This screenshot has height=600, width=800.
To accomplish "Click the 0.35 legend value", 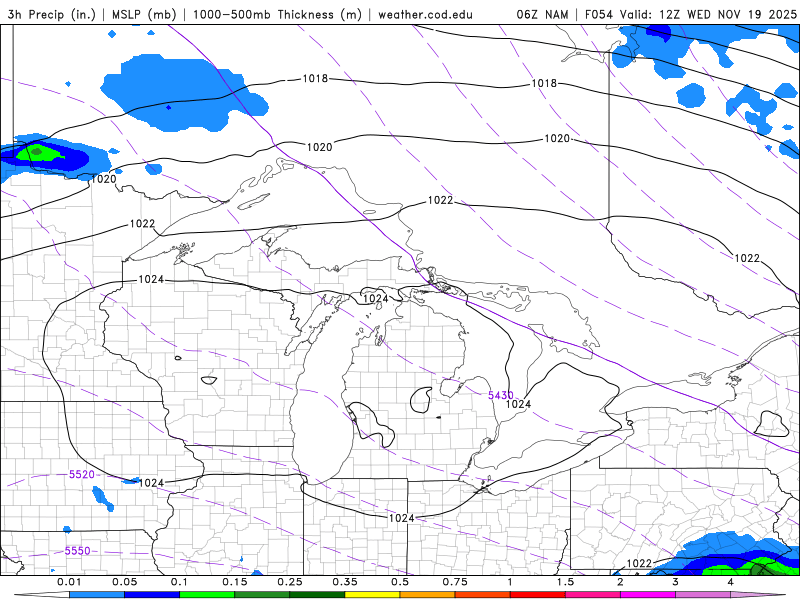I will [345, 582].
